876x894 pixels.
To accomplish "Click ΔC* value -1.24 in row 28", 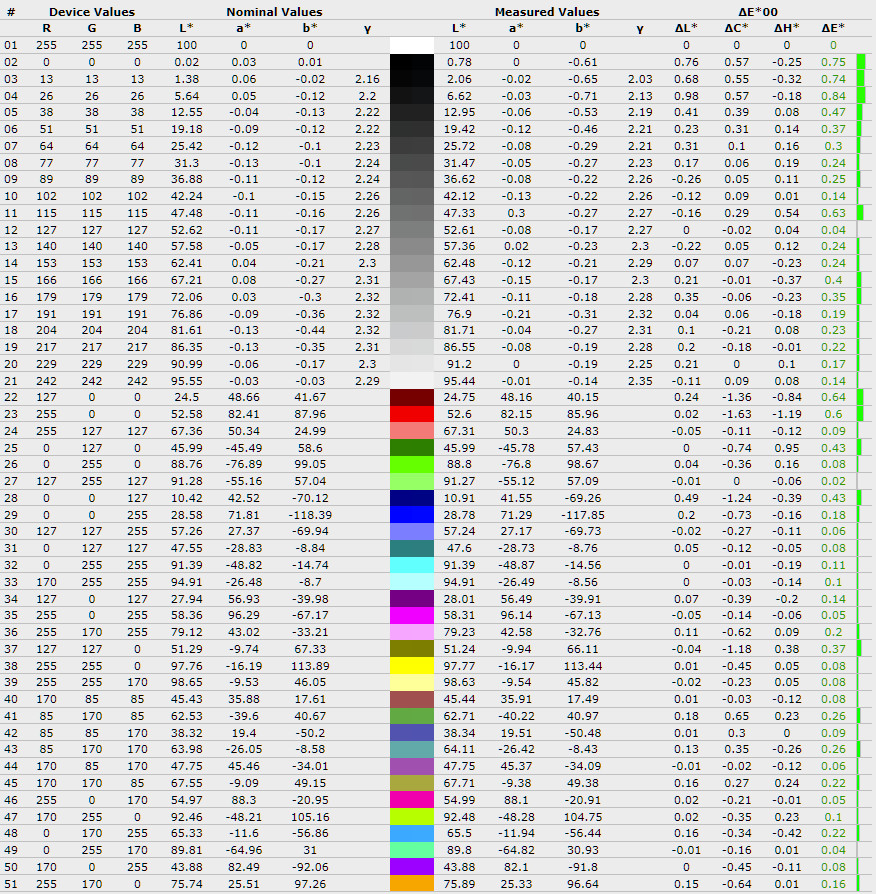I will point(736,498).
